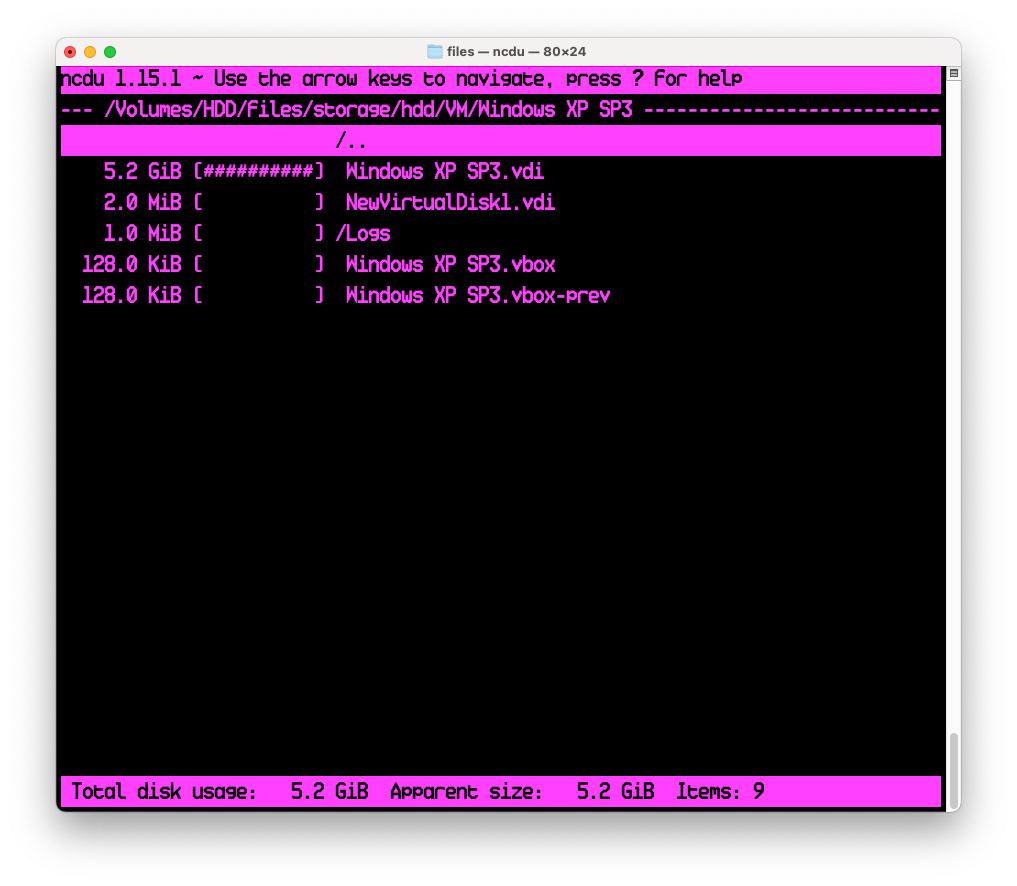Click the 2.0 MiB size value
The image size is (1017, 886).
pos(142,202)
